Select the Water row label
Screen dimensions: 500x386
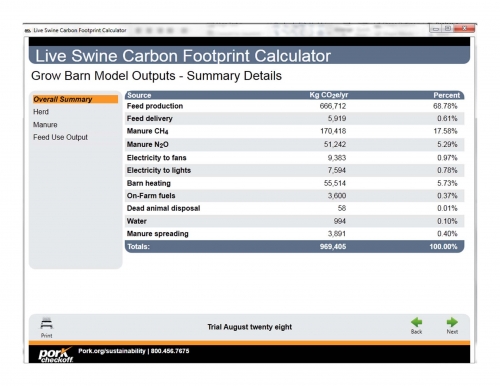(x=137, y=221)
